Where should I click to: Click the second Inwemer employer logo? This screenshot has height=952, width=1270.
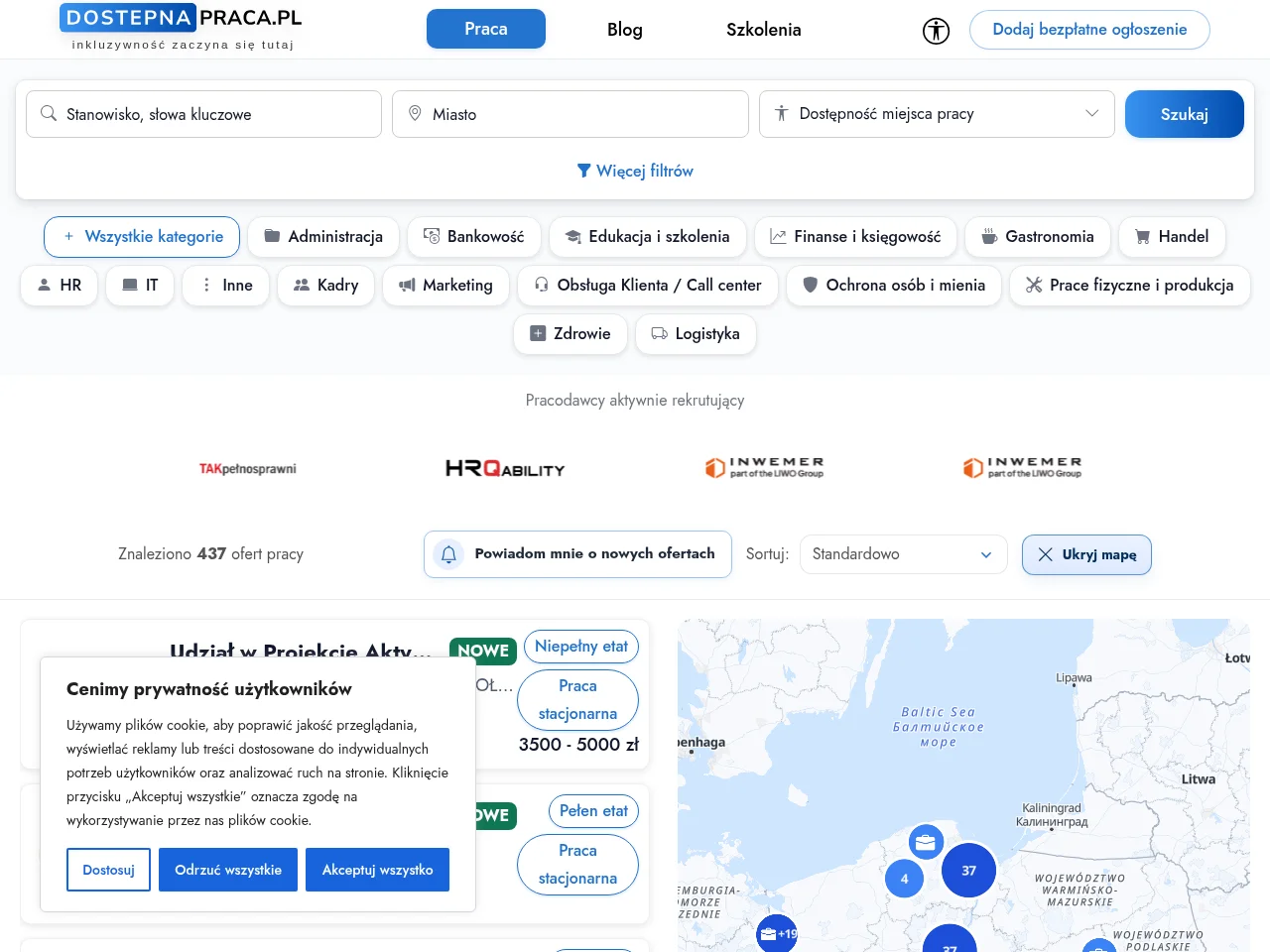tap(1022, 468)
